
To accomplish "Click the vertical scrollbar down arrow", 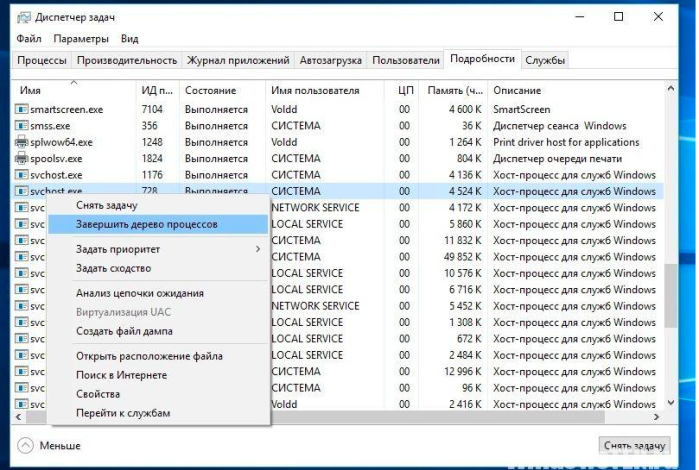I will pos(670,403).
